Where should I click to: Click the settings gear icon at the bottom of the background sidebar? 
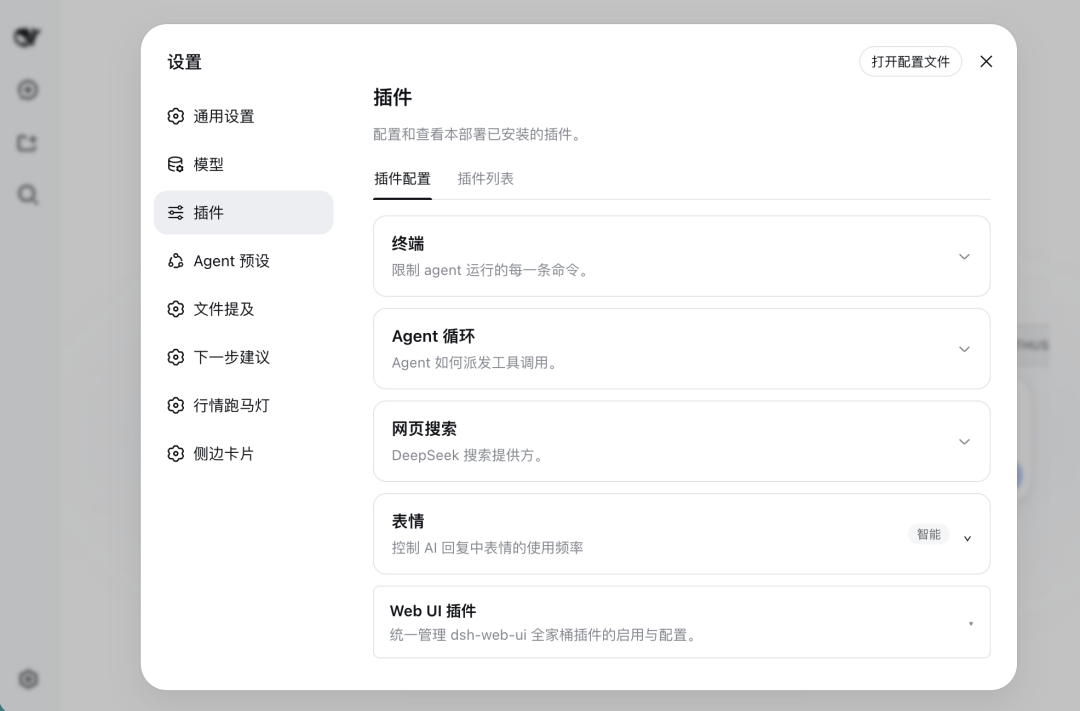coord(28,679)
